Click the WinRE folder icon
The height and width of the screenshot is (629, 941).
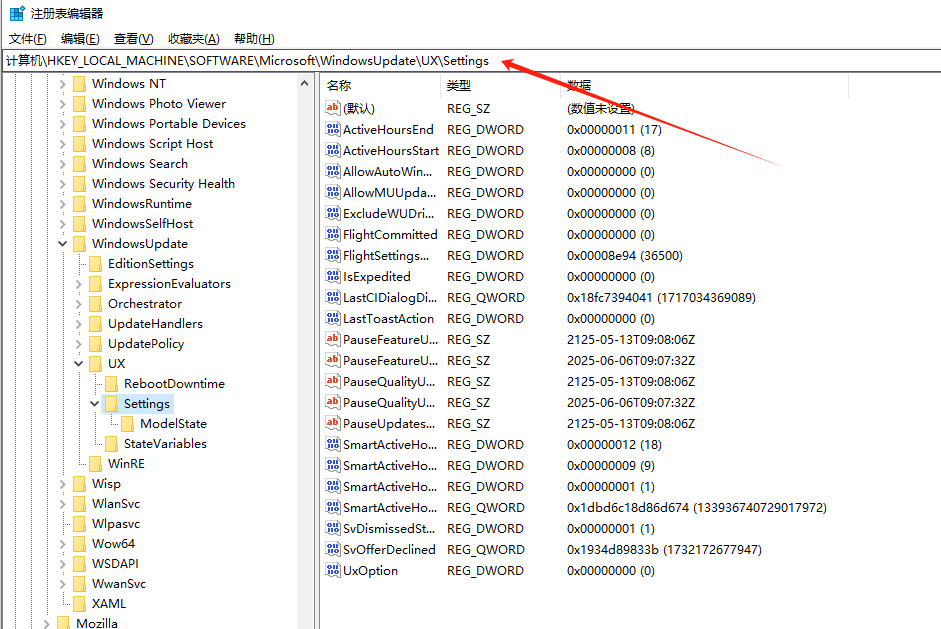click(95, 464)
